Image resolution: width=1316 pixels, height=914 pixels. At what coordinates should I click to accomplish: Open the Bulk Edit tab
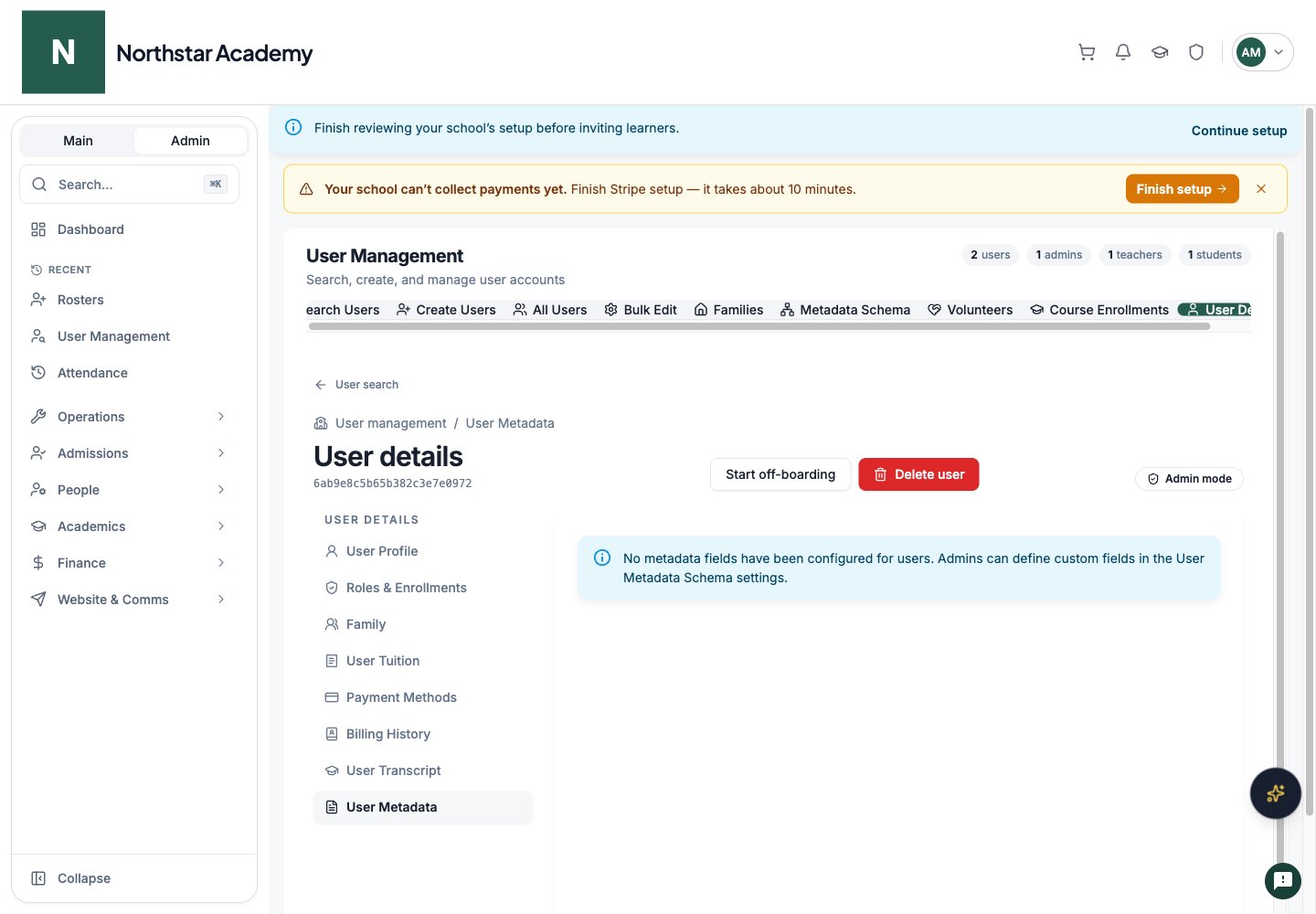(641, 310)
